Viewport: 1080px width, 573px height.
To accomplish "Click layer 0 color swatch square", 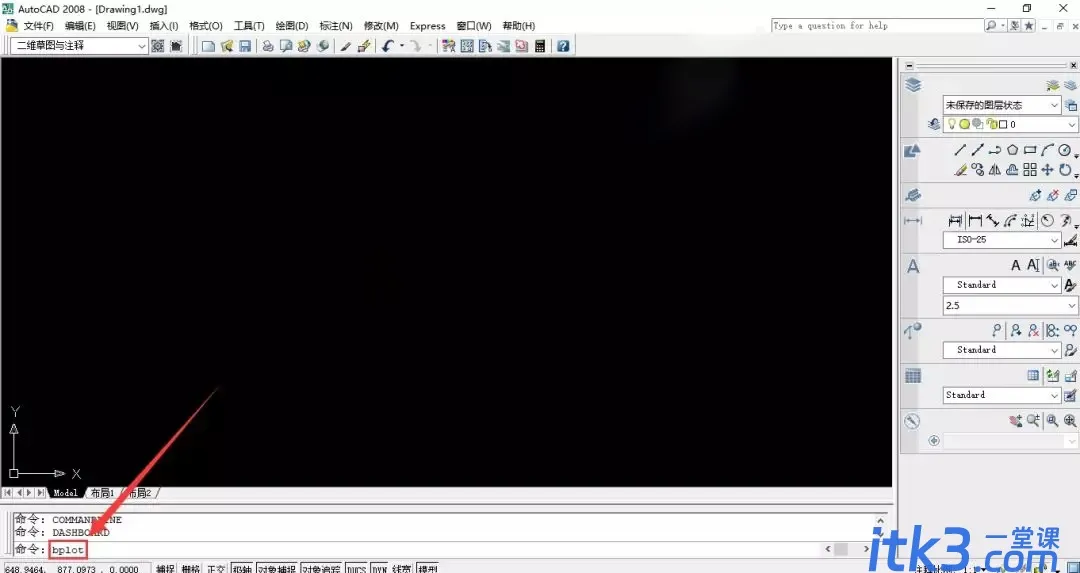I will 1003,125.
